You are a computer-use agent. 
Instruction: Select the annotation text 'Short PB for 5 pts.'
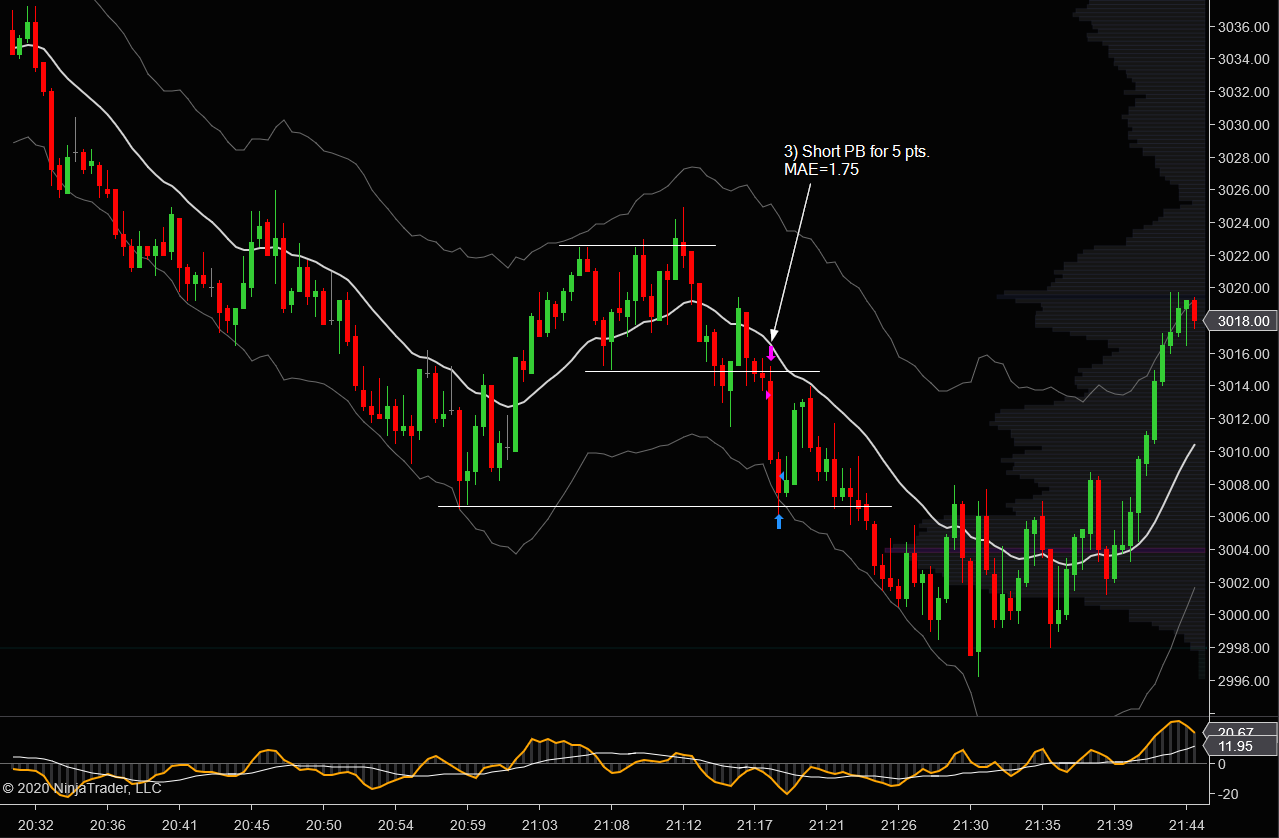pyautogui.click(x=866, y=152)
